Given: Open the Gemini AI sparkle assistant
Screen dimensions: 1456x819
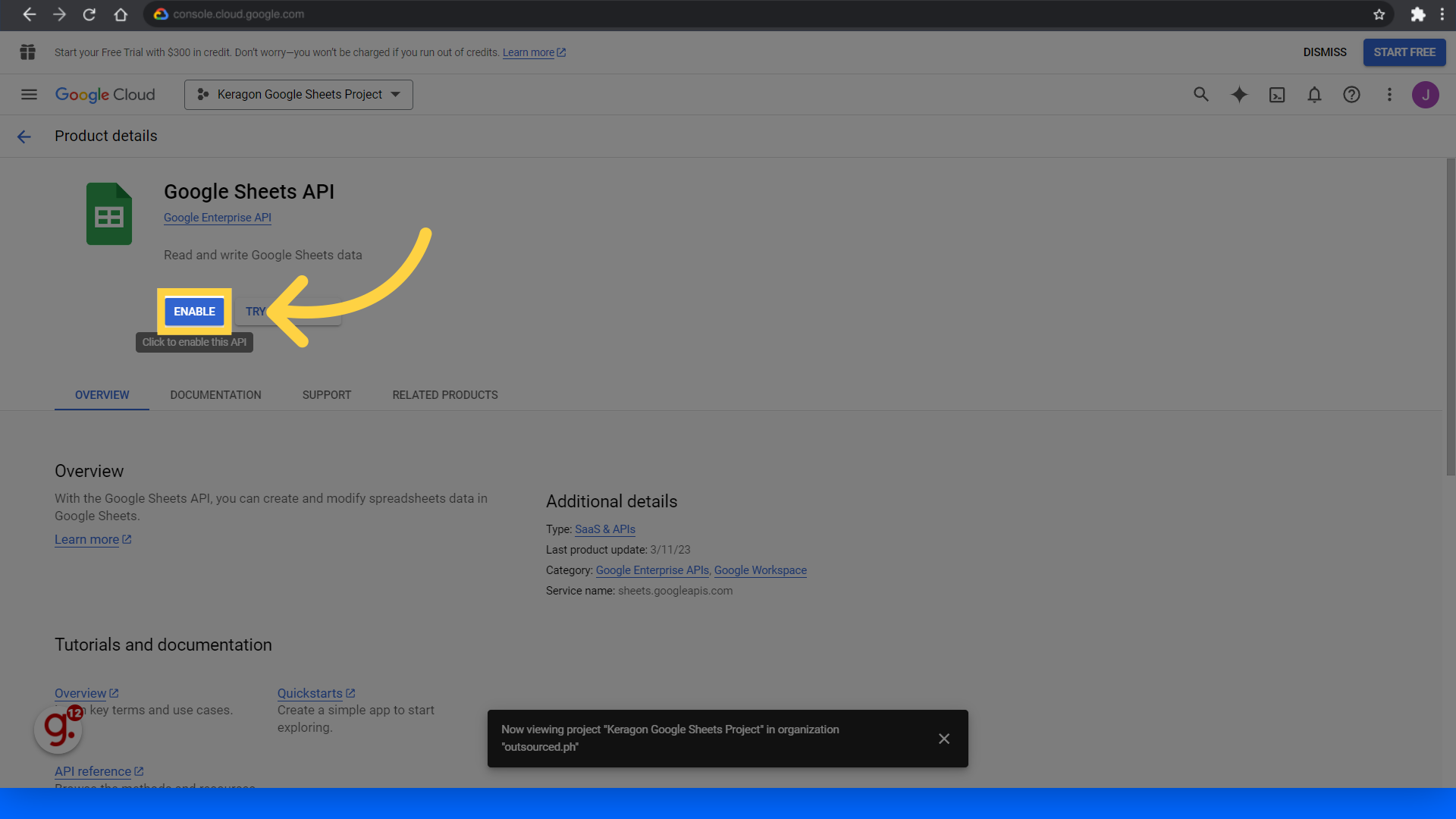Looking at the screenshot, I should (x=1239, y=95).
